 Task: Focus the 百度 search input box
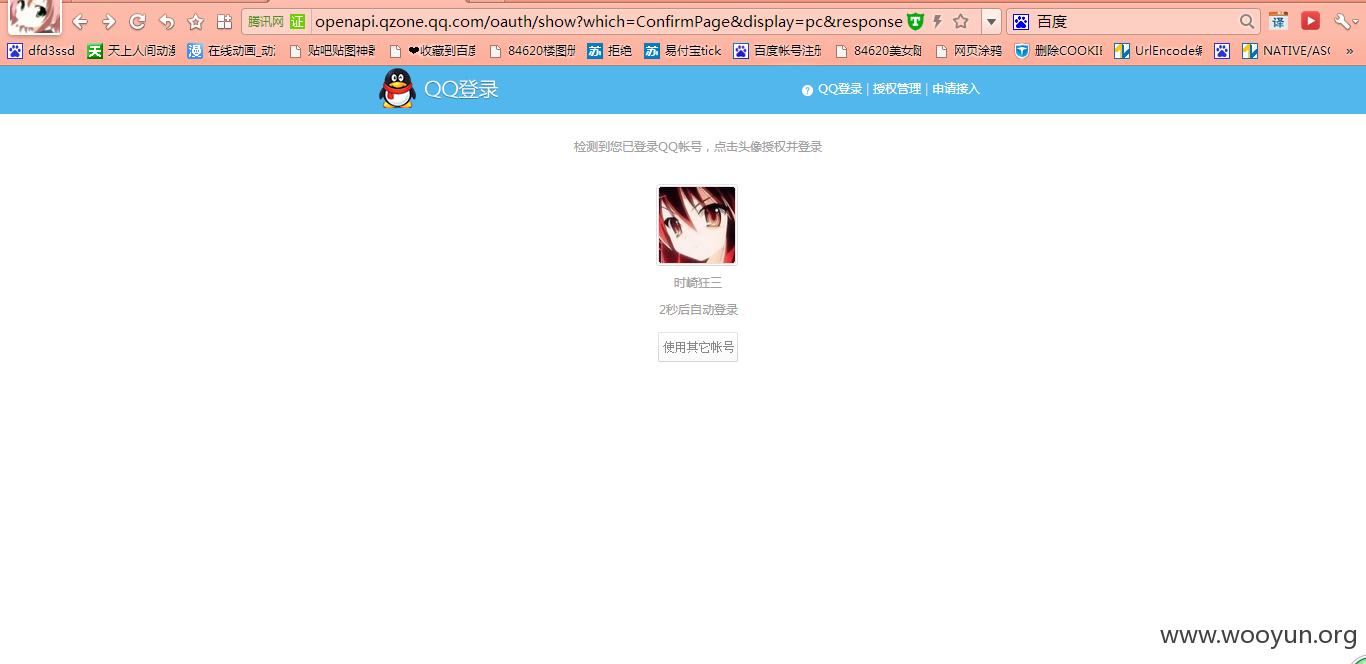point(1134,22)
